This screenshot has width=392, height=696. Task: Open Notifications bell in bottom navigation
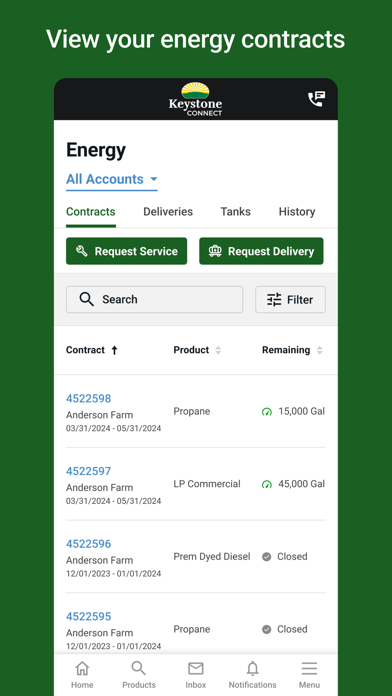pos(253,675)
